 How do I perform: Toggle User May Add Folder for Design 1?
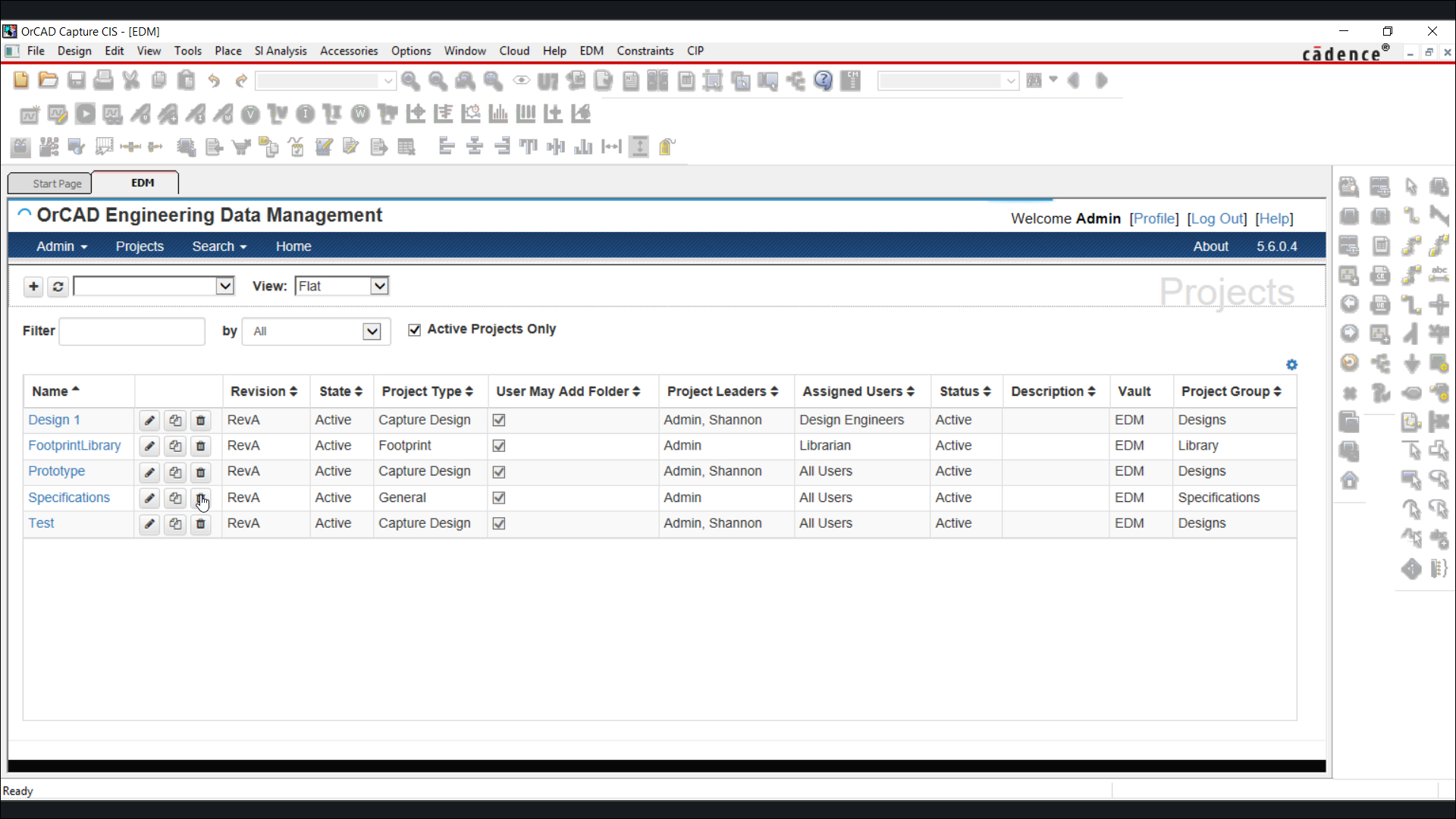[x=499, y=420]
